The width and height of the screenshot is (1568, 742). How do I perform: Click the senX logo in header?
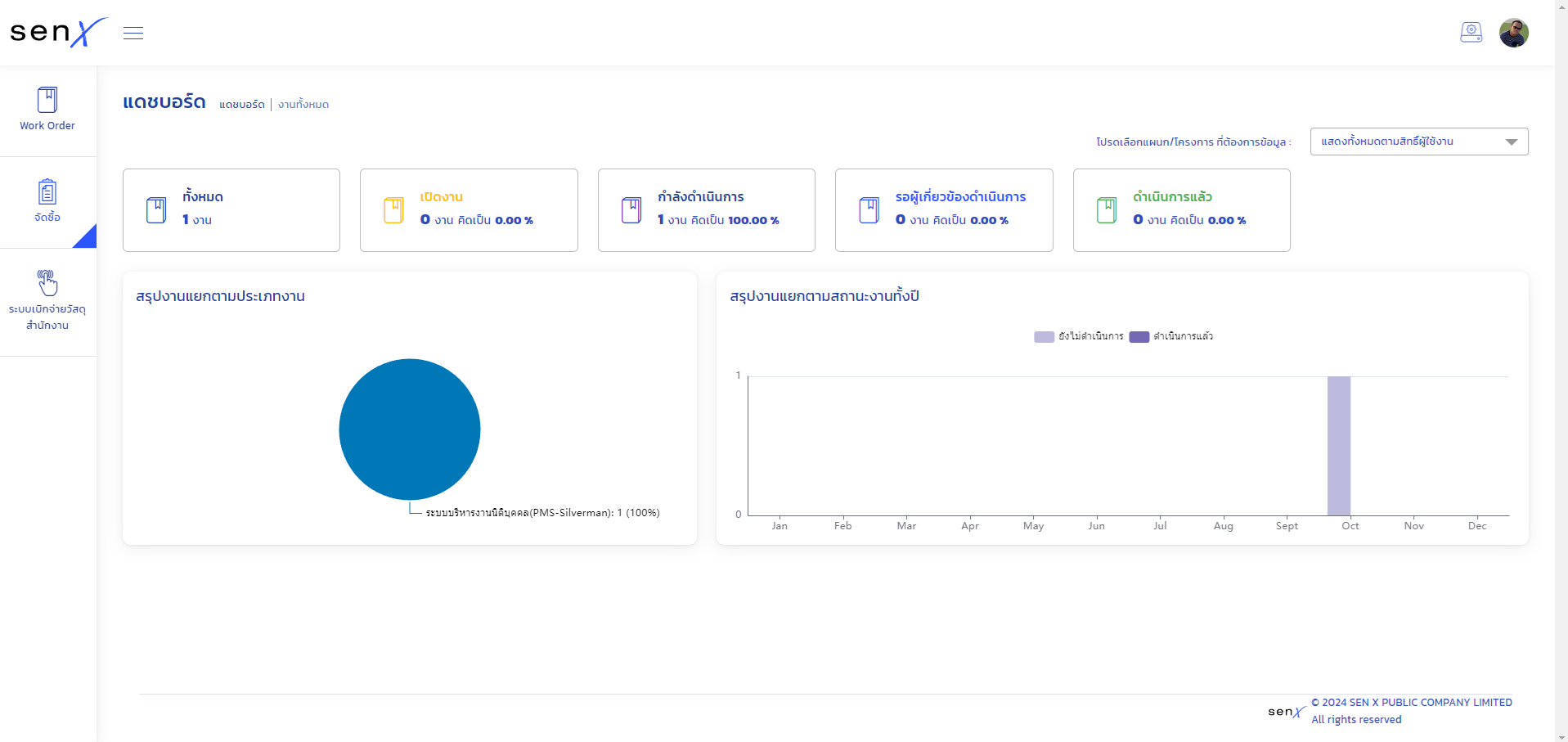57,33
